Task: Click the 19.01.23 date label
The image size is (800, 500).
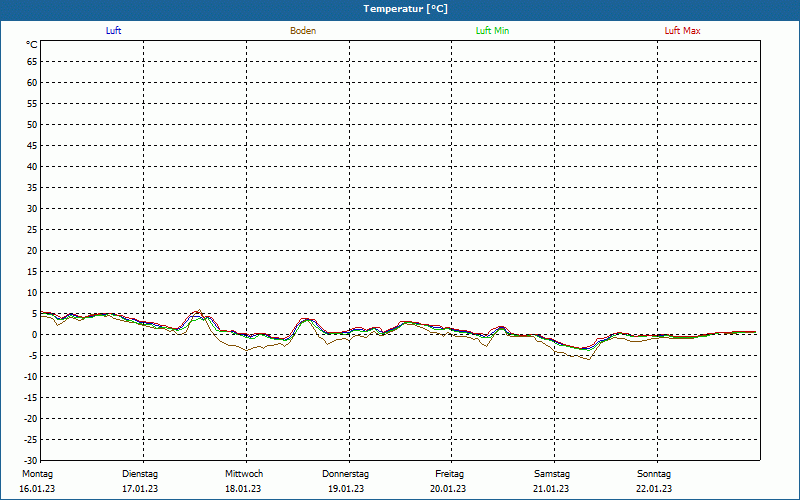Action: (346, 489)
